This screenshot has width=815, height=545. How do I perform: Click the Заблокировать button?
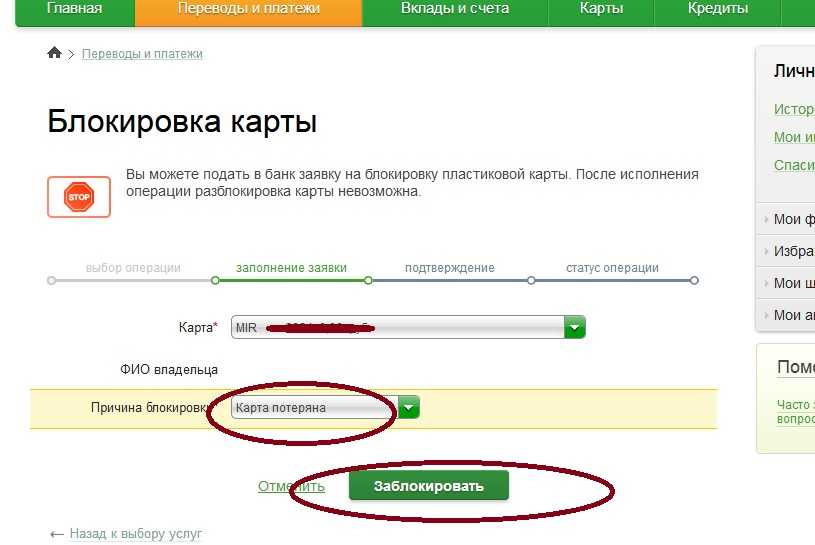pos(429,486)
